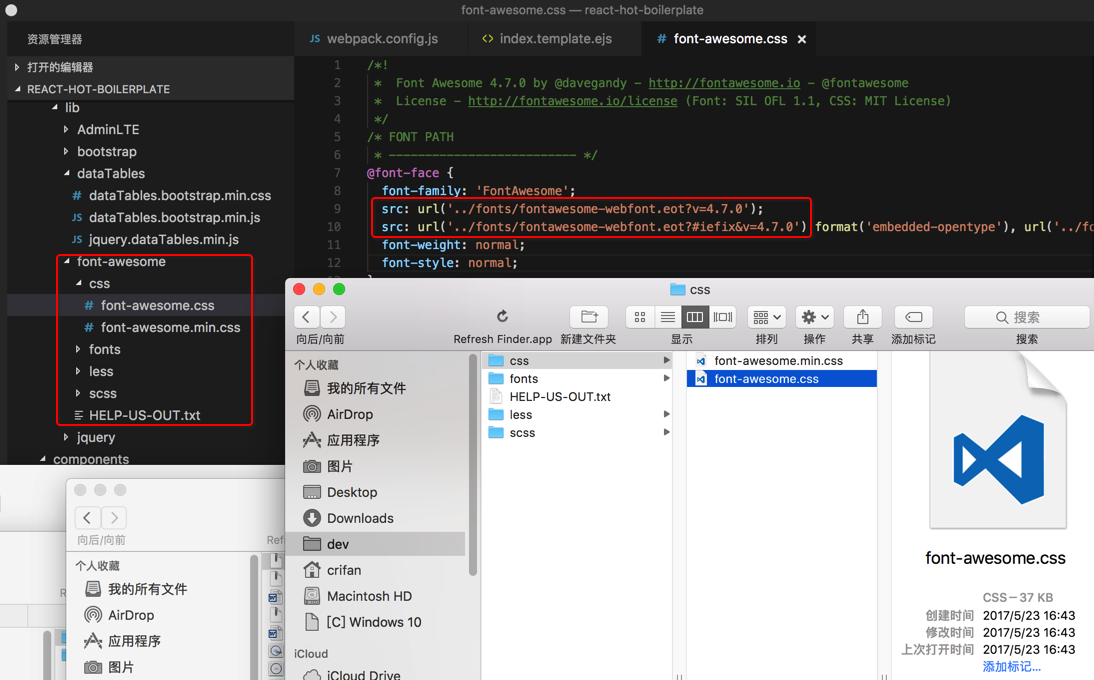The width and height of the screenshot is (1094, 680).
Task: Go forward in css Finder window
Action: coord(334,317)
